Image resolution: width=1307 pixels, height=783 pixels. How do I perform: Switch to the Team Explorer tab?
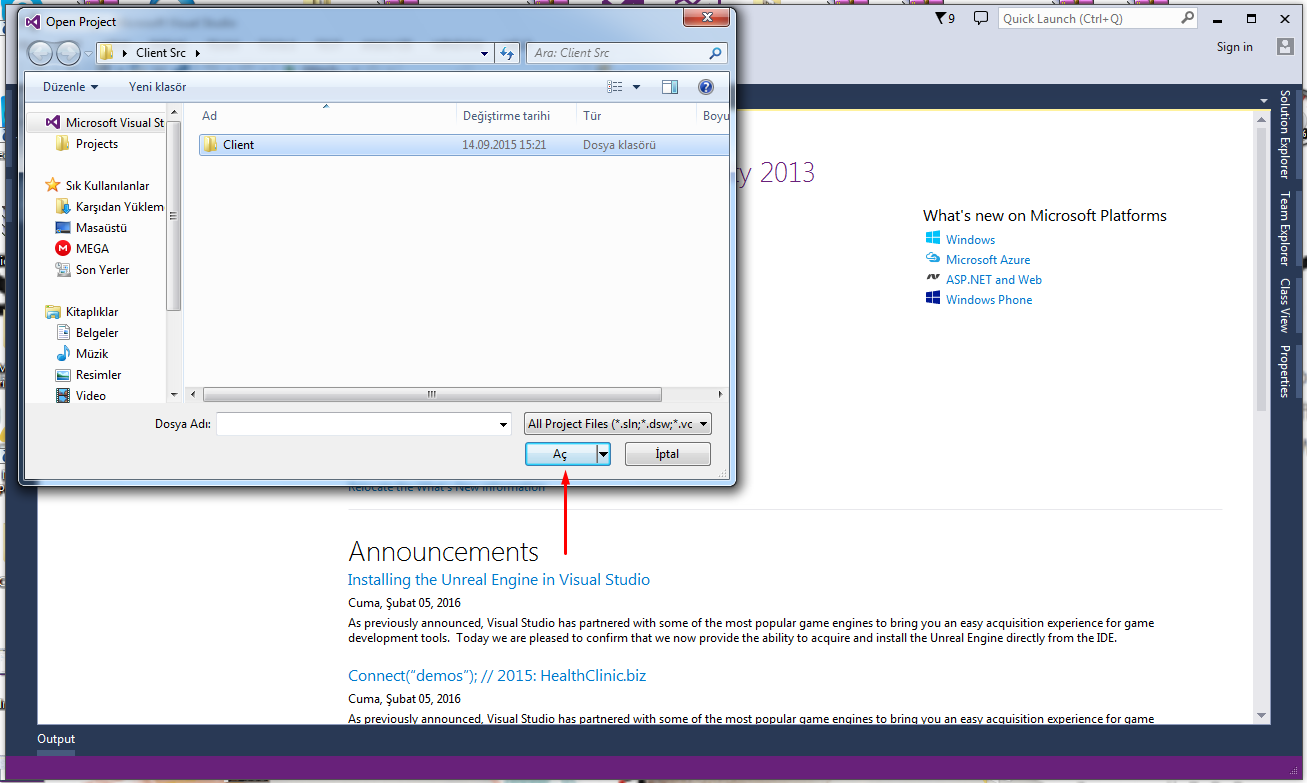1285,229
